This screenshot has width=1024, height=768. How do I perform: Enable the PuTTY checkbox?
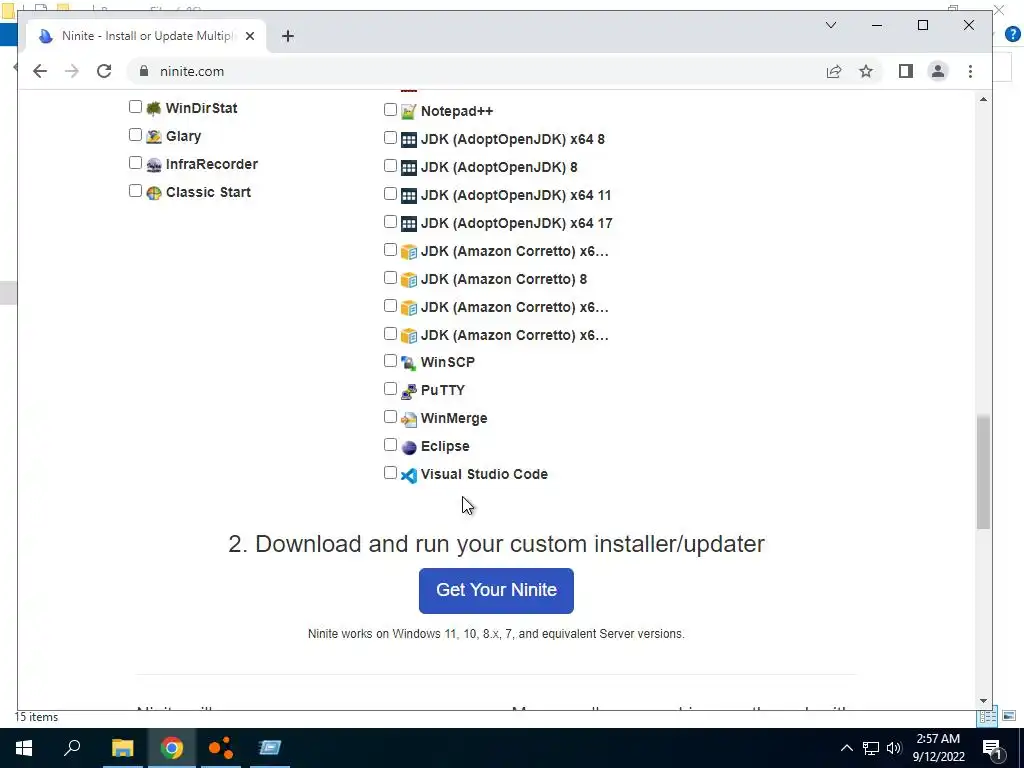pos(391,389)
